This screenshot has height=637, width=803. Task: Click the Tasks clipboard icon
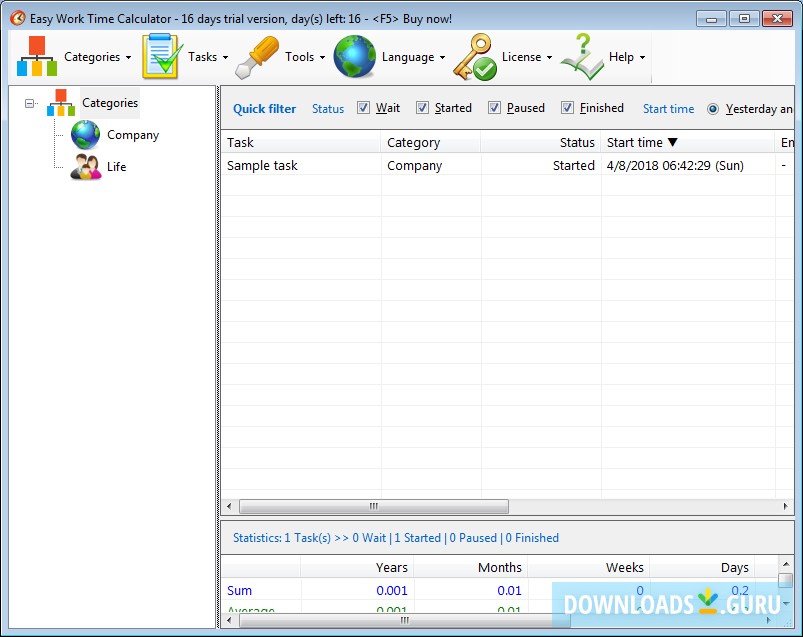(162, 56)
